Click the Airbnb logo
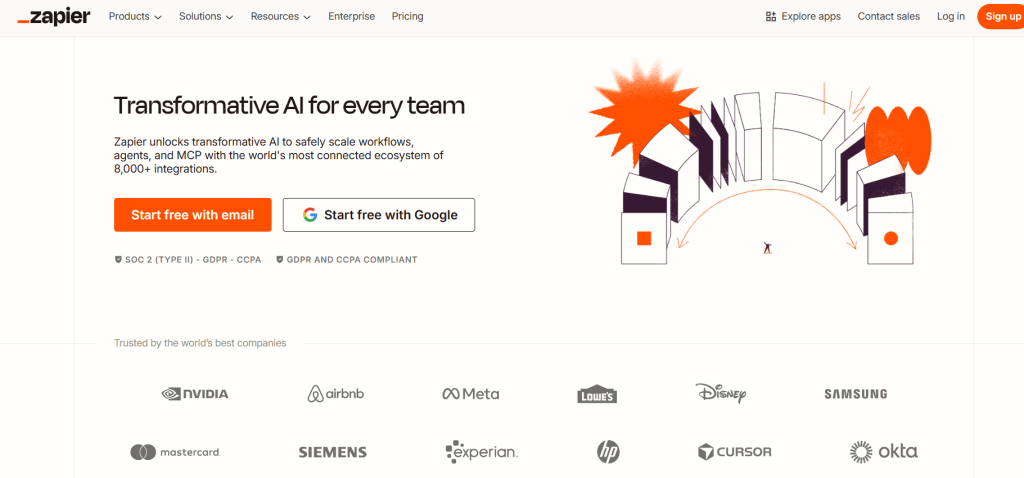The height and width of the screenshot is (478, 1024). 336,394
